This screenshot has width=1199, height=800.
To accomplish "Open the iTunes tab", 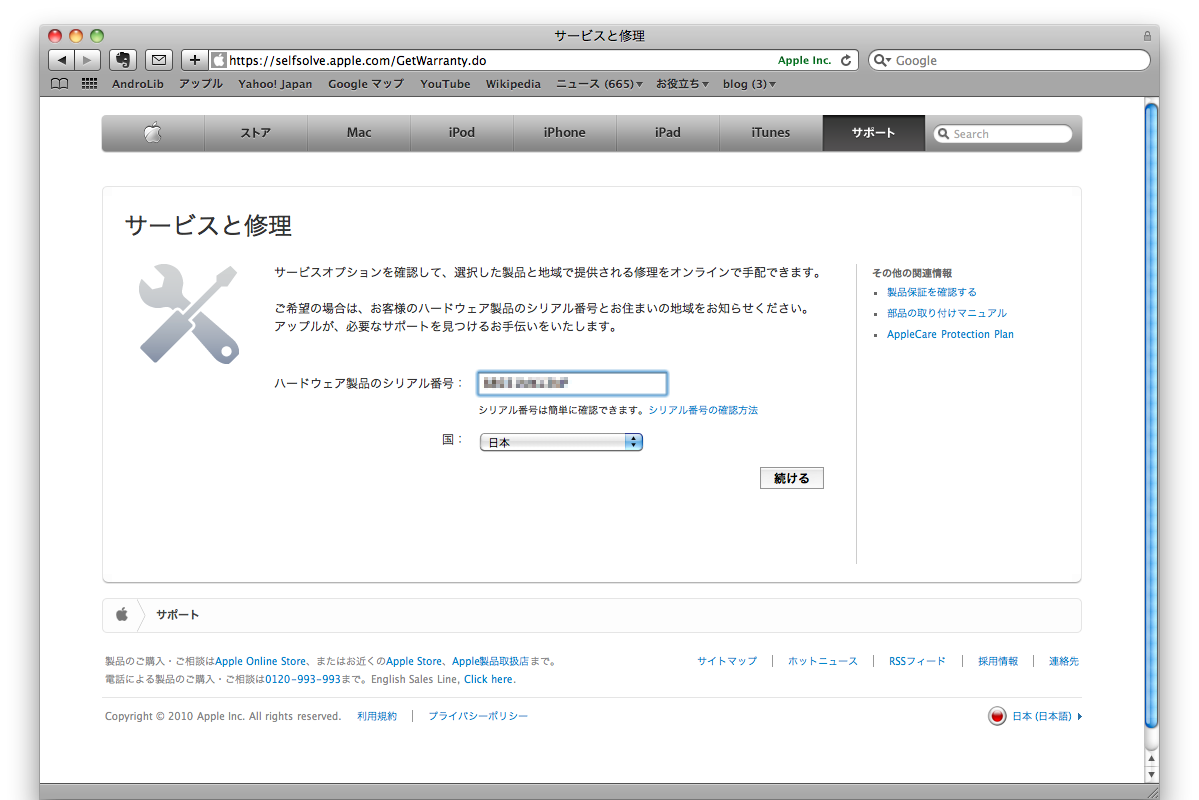I will [771, 133].
